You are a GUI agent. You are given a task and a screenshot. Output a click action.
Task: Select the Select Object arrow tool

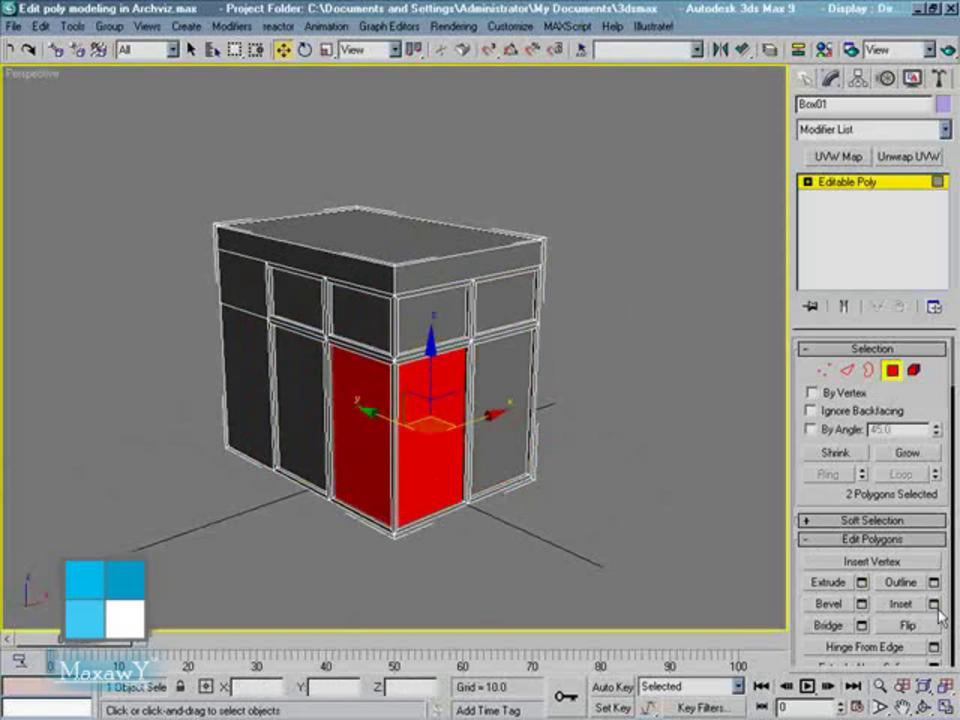pyautogui.click(x=191, y=50)
